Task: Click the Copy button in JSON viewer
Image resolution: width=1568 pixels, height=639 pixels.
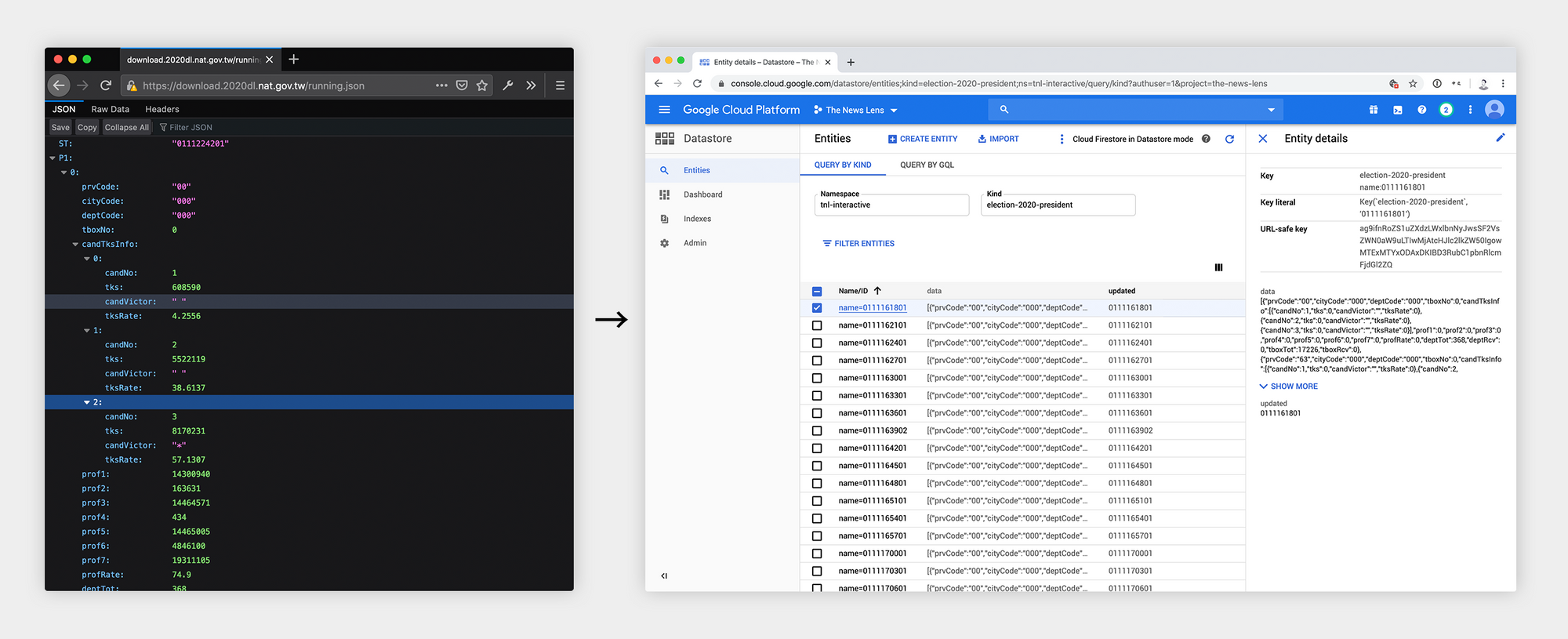Action: click(87, 127)
